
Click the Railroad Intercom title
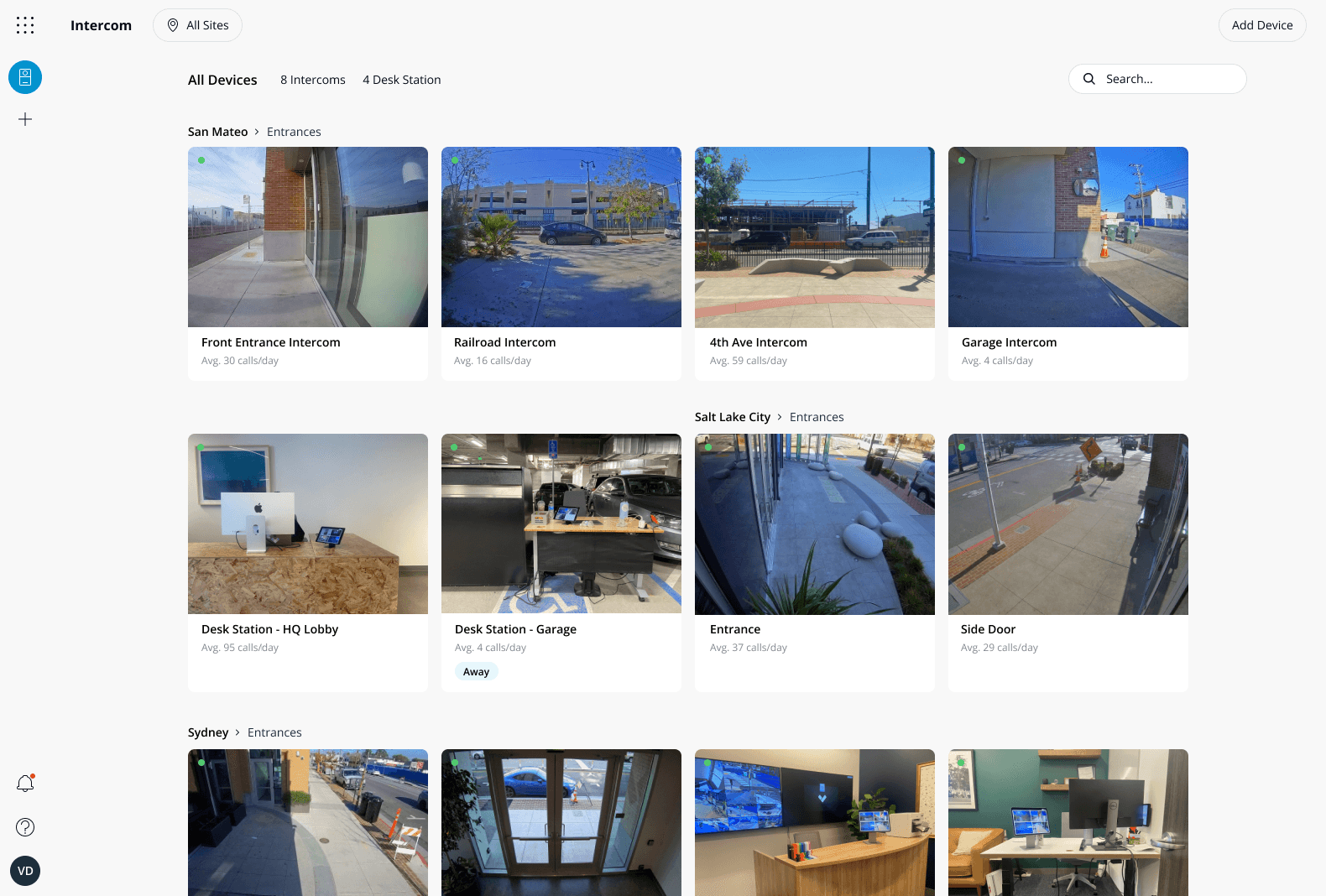(x=505, y=342)
